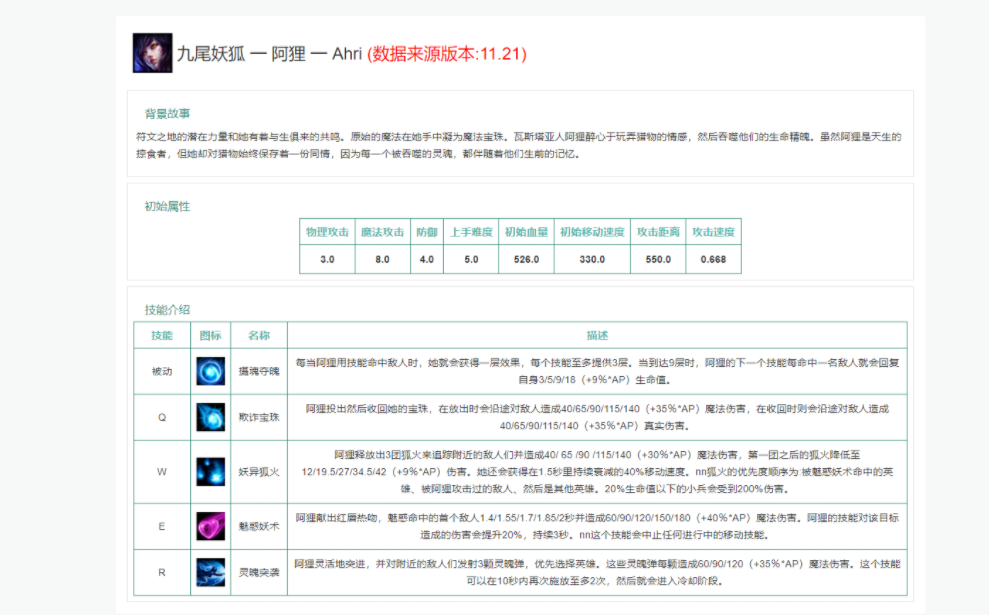Click the 名称 header in skill table
The image size is (989, 615).
pyautogui.click(x=259, y=336)
